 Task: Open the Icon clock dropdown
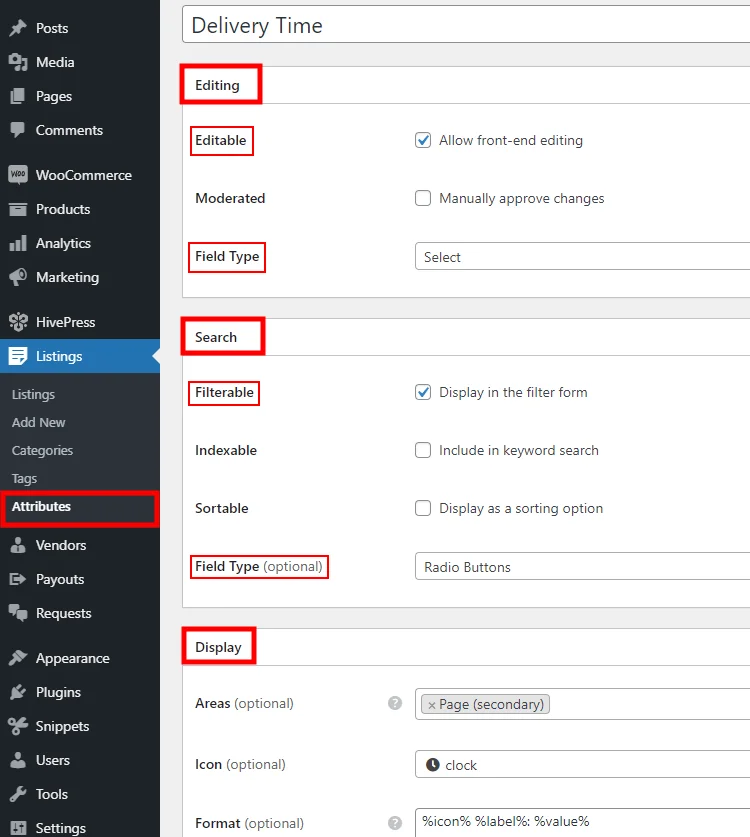[x=582, y=764]
